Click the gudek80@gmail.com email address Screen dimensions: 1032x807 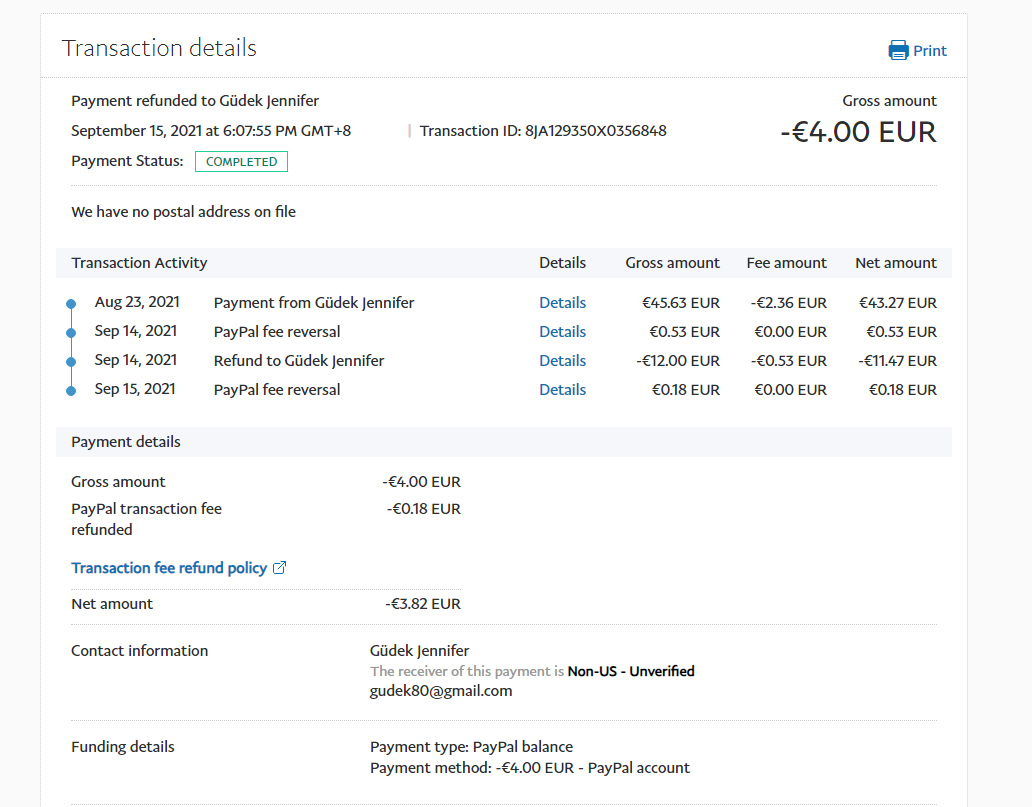pos(441,691)
